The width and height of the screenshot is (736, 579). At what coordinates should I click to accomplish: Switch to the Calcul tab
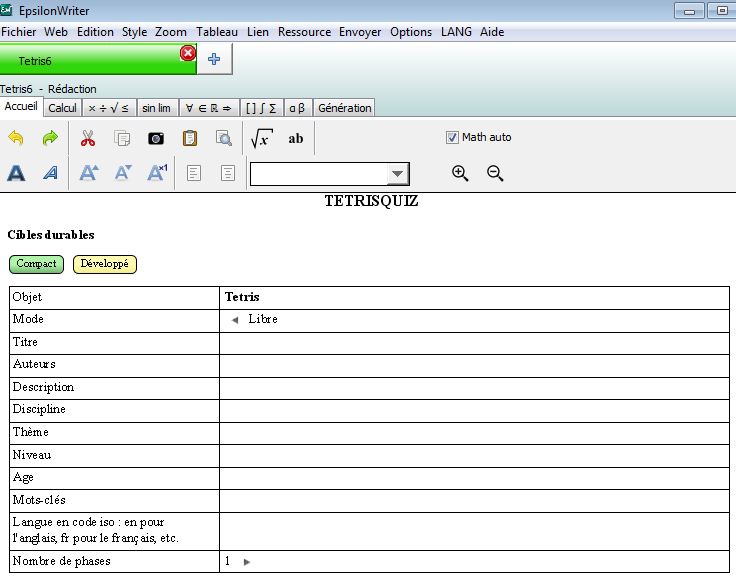point(63,108)
